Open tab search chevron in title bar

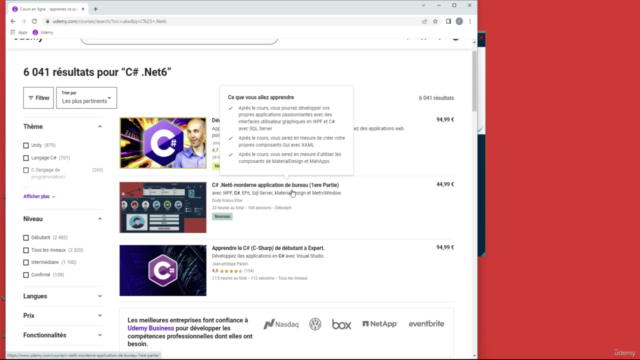pyautogui.click(x=423, y=5)
